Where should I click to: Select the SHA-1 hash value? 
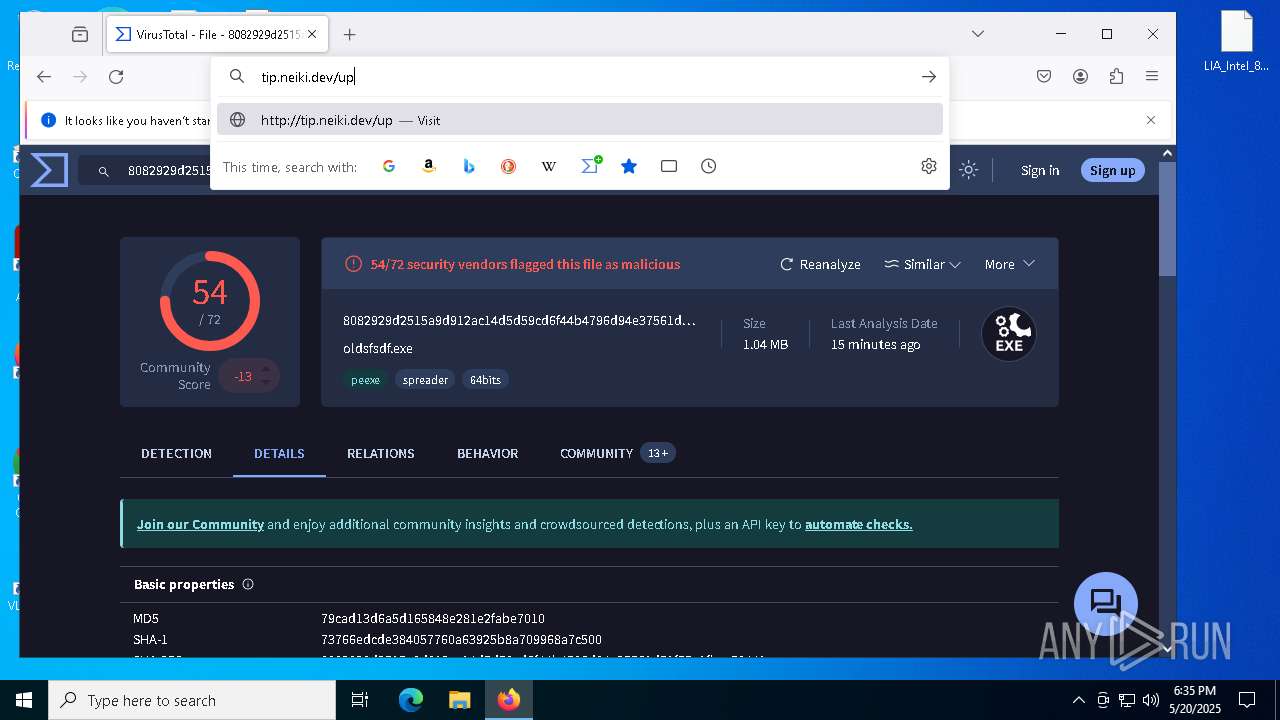[461, 639]
